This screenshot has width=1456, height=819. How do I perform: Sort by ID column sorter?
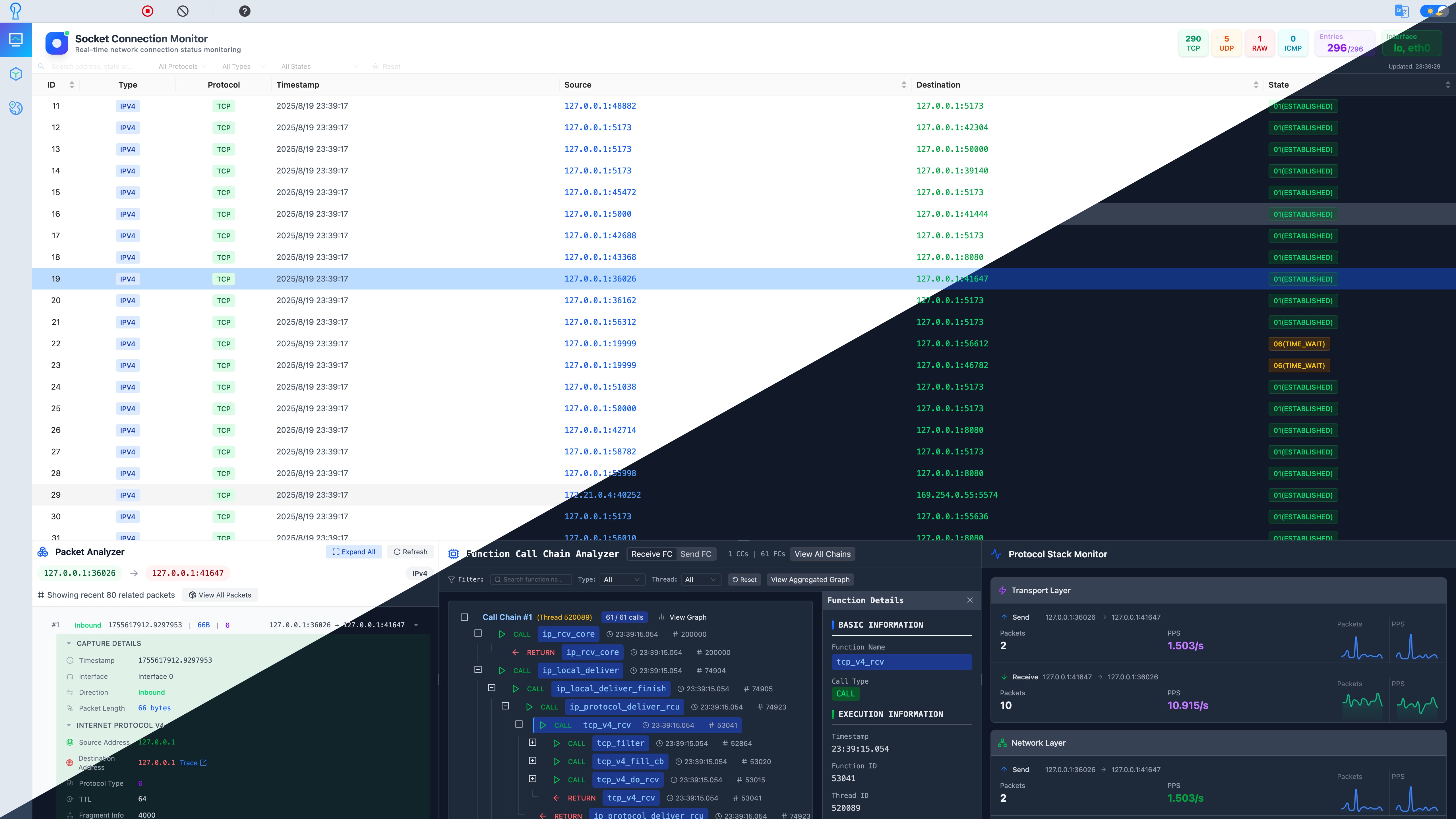click(72, 85)
